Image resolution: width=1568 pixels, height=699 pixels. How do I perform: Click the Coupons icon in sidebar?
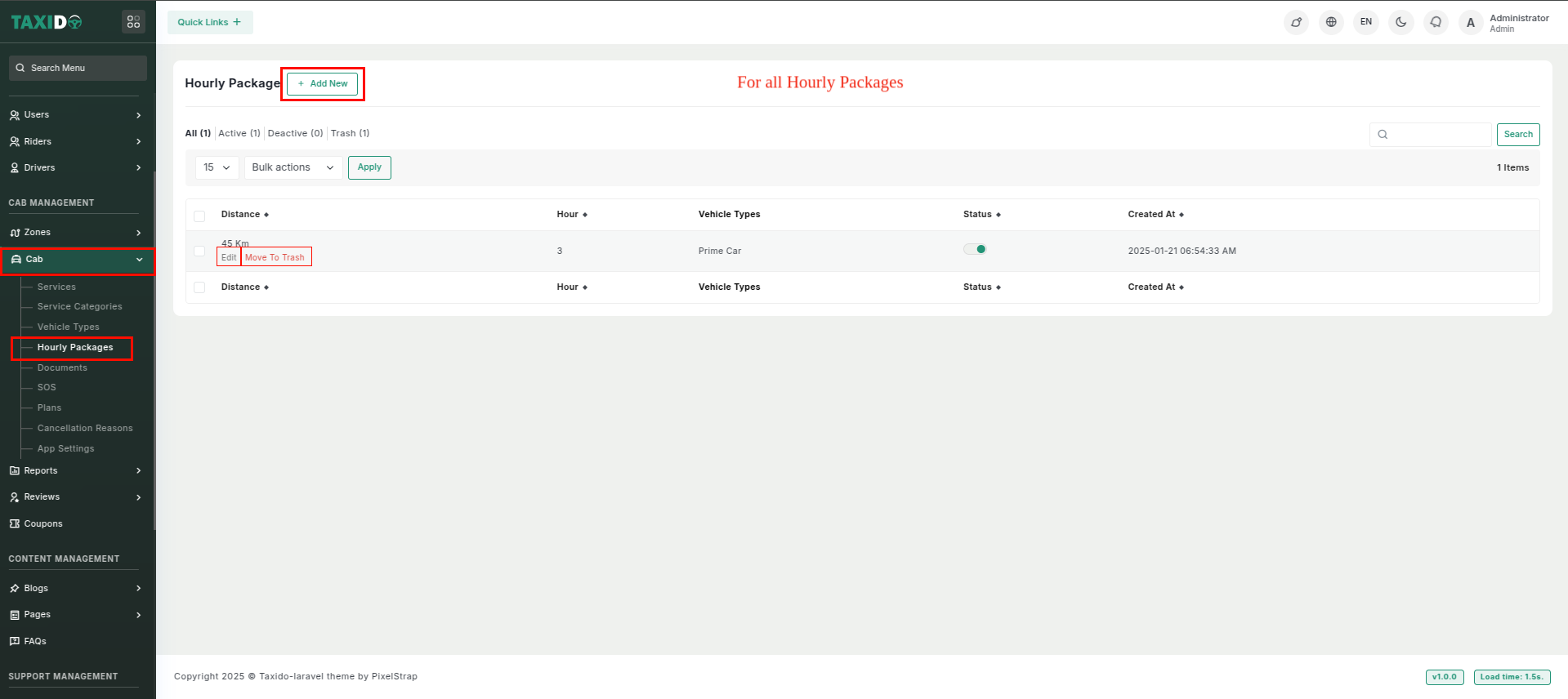point(15,523)
